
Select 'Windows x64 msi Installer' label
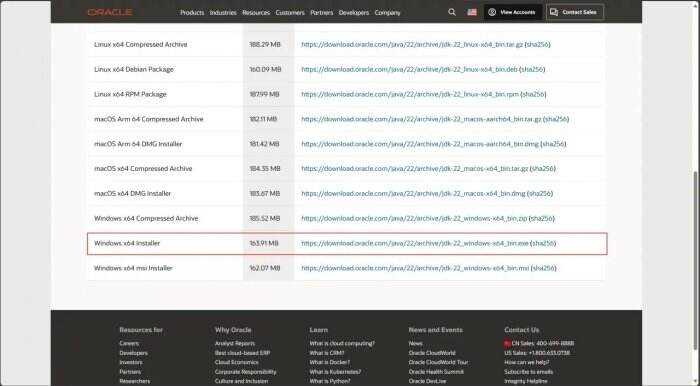pyautogui.click(x=133, y=268)
